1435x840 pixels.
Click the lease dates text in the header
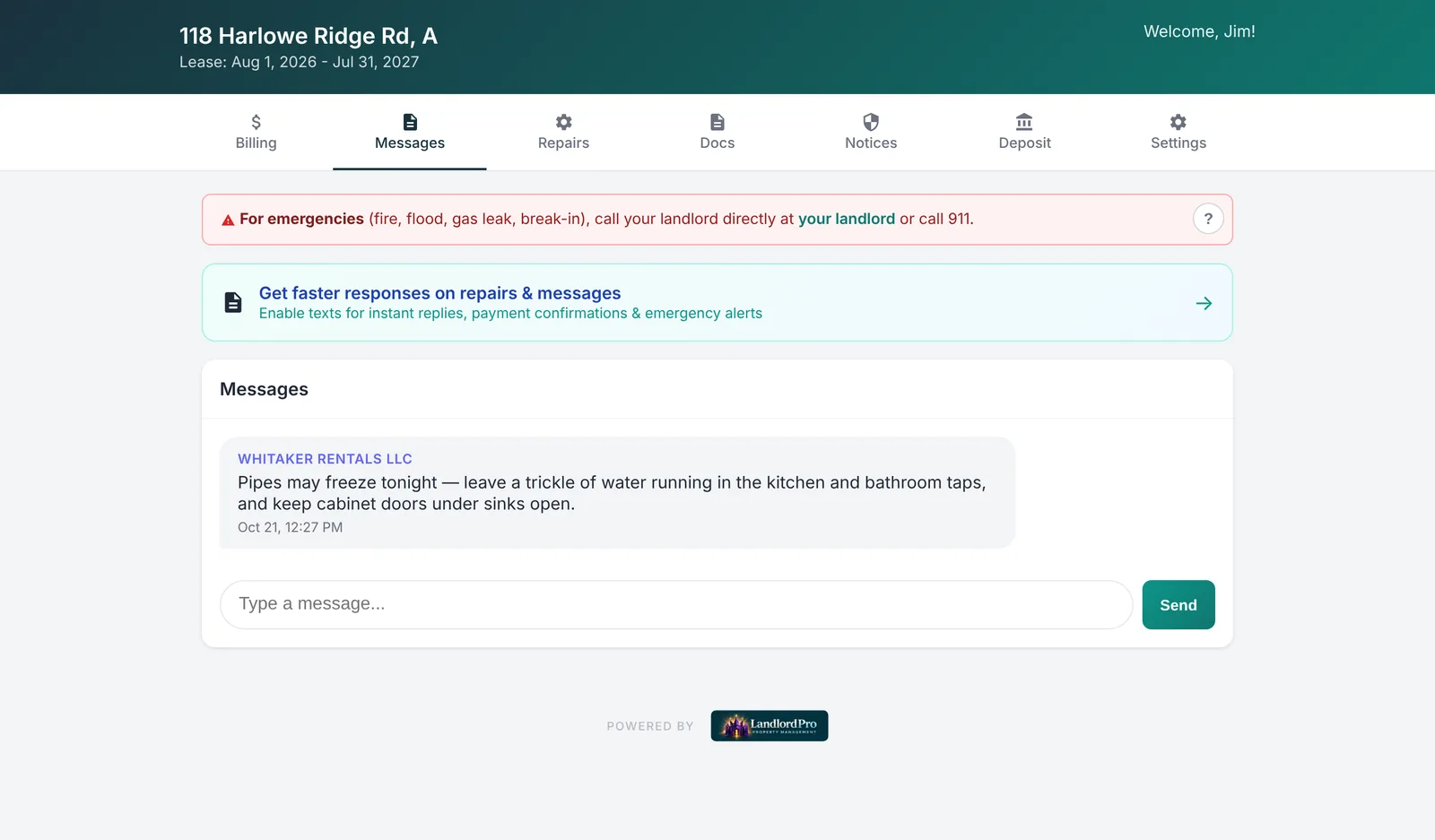(299, 62)
